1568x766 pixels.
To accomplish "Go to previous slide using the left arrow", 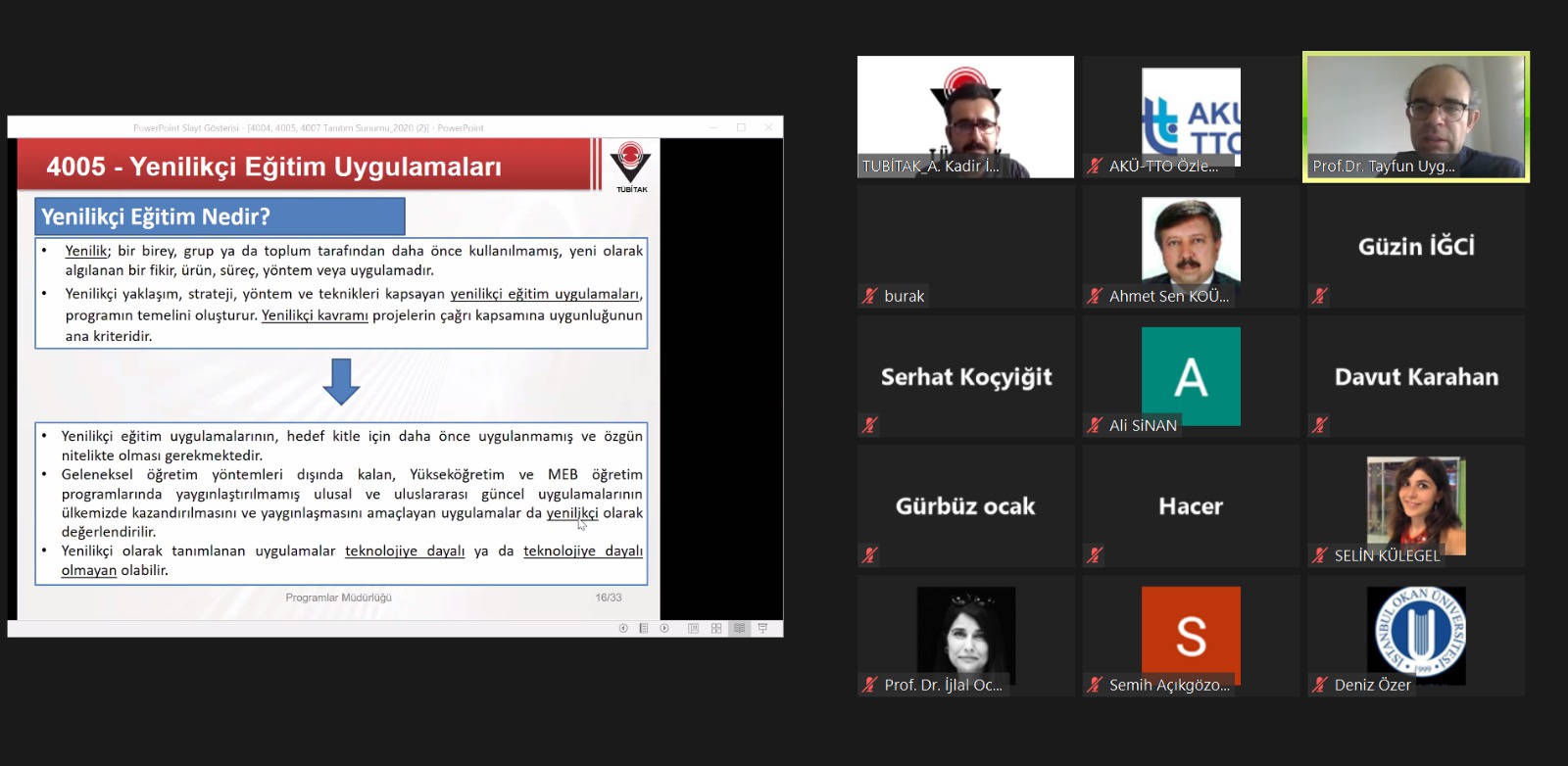I will click(623, 628).
